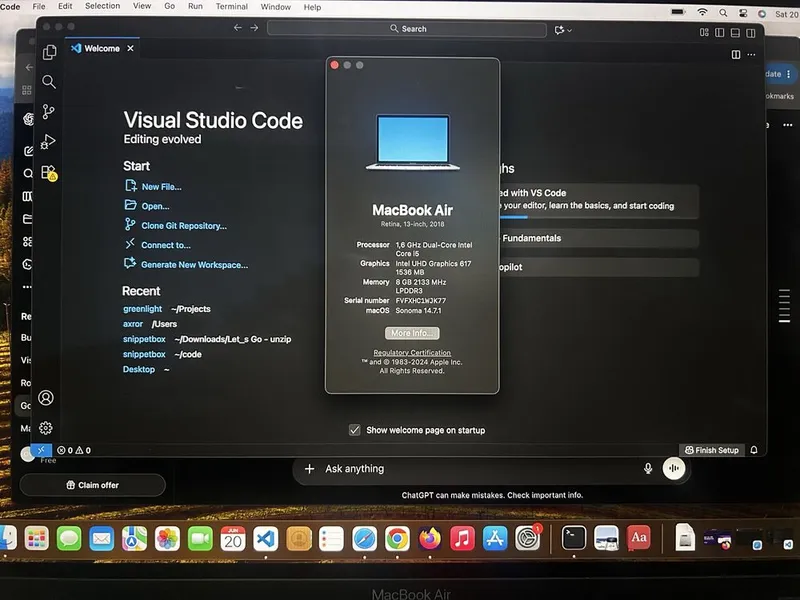
Task: Open Terminal from the Dock
Action: pos(573,538)
